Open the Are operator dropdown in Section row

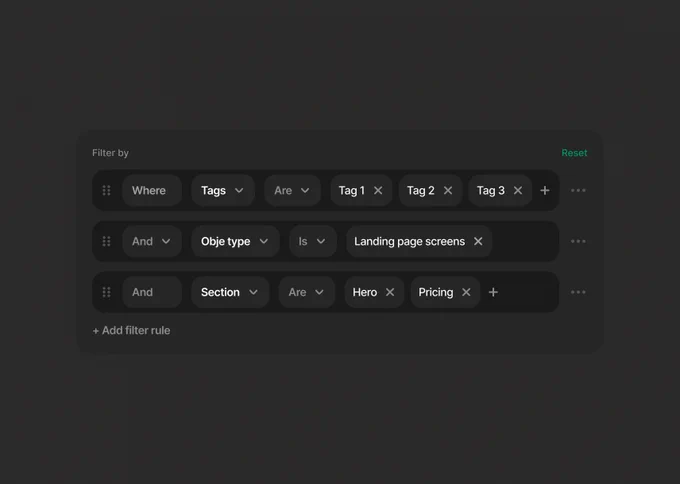coord(307,292)
